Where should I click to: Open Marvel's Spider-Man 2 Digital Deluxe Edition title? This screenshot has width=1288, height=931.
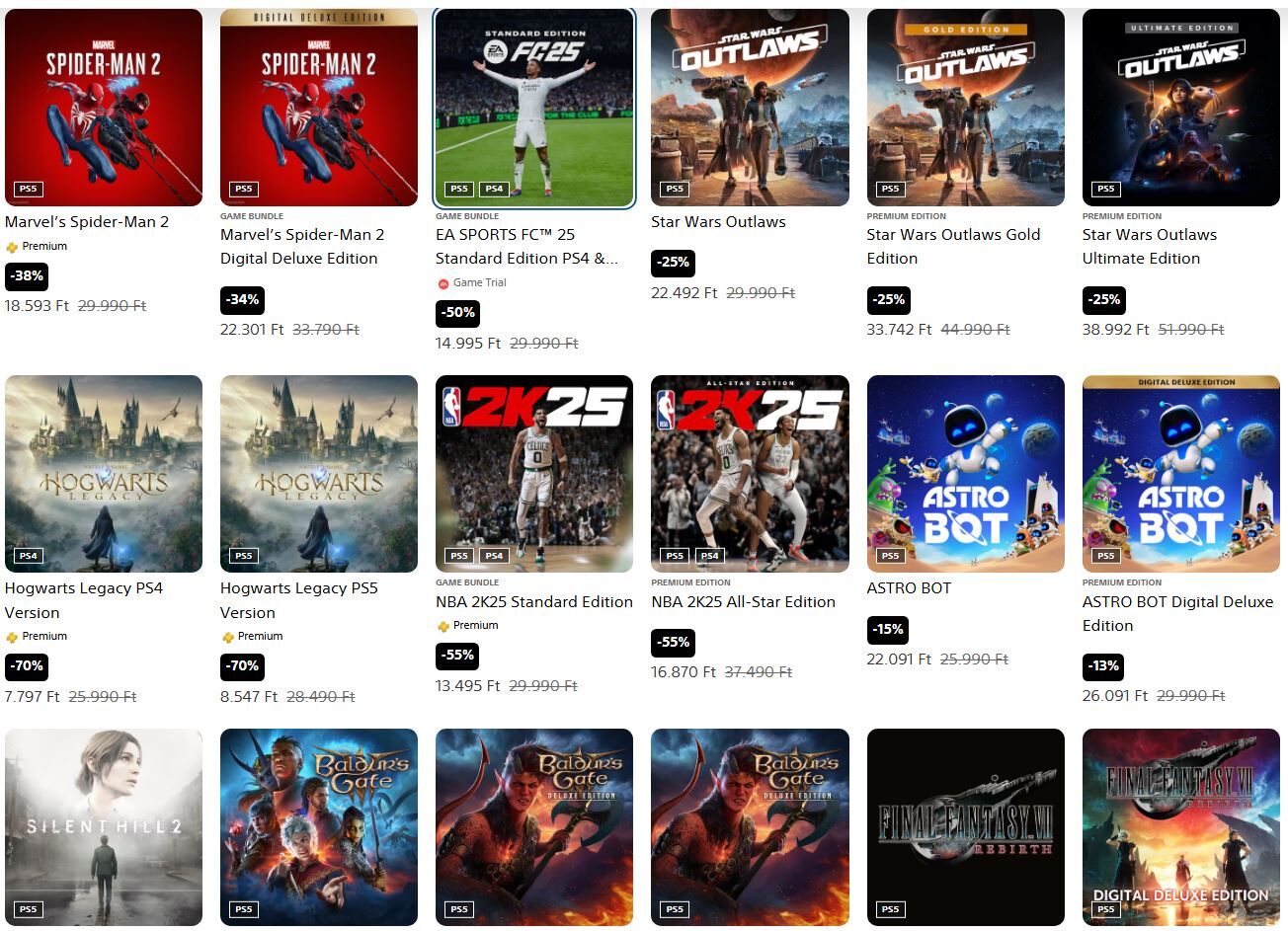[302, 247]
